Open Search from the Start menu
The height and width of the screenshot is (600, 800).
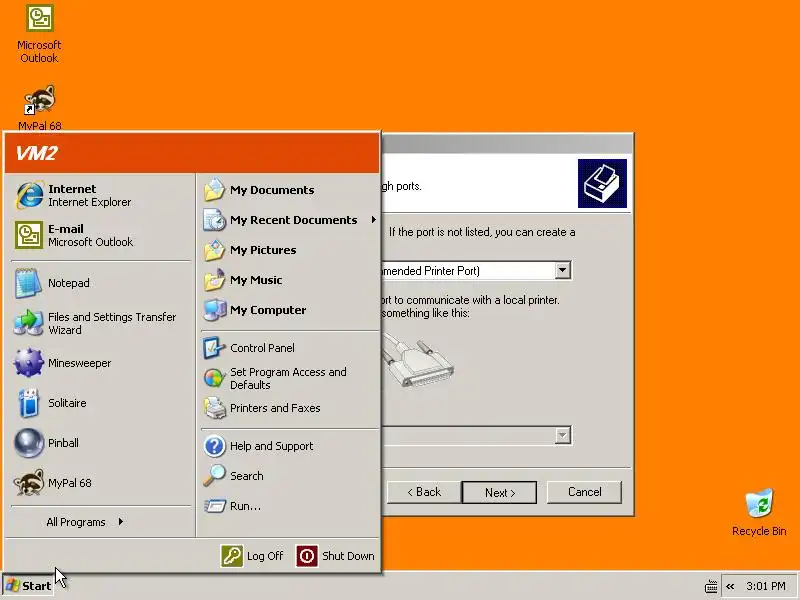tap(289, 476)
